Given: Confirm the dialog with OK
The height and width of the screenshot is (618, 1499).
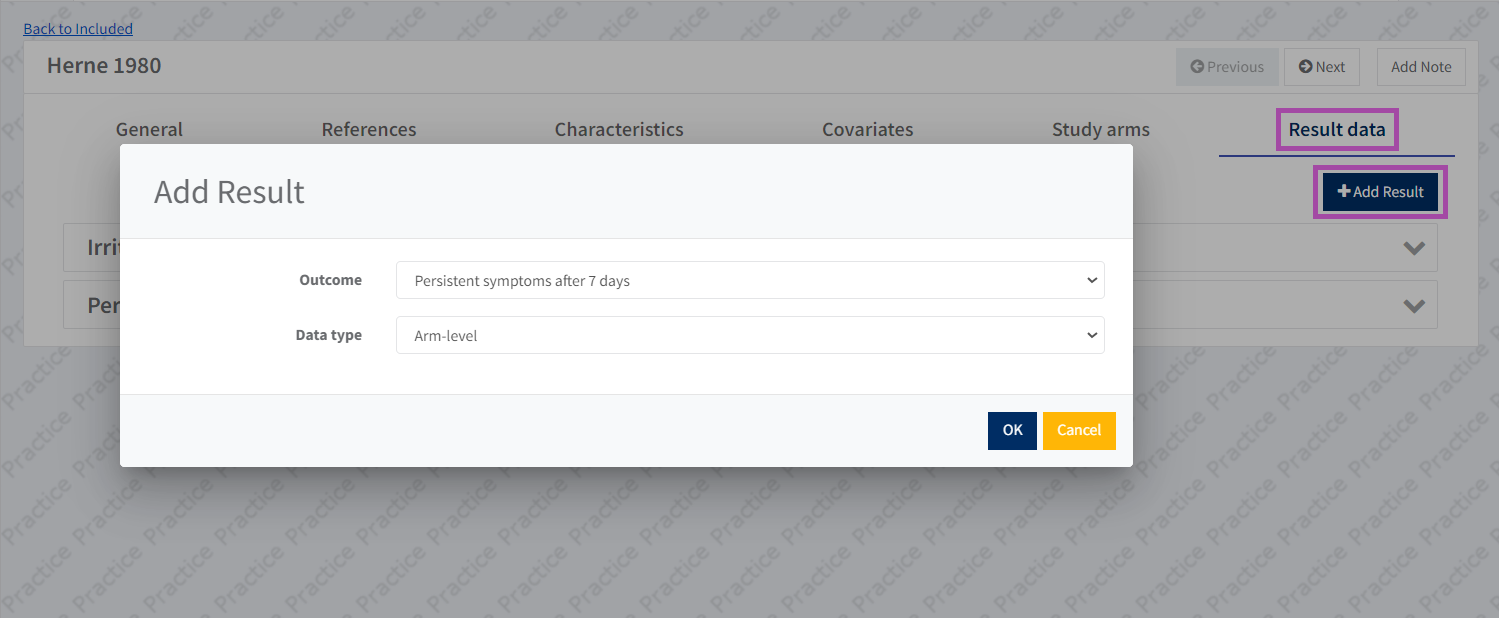Looking at the screenshot, I should point(1012,430).
